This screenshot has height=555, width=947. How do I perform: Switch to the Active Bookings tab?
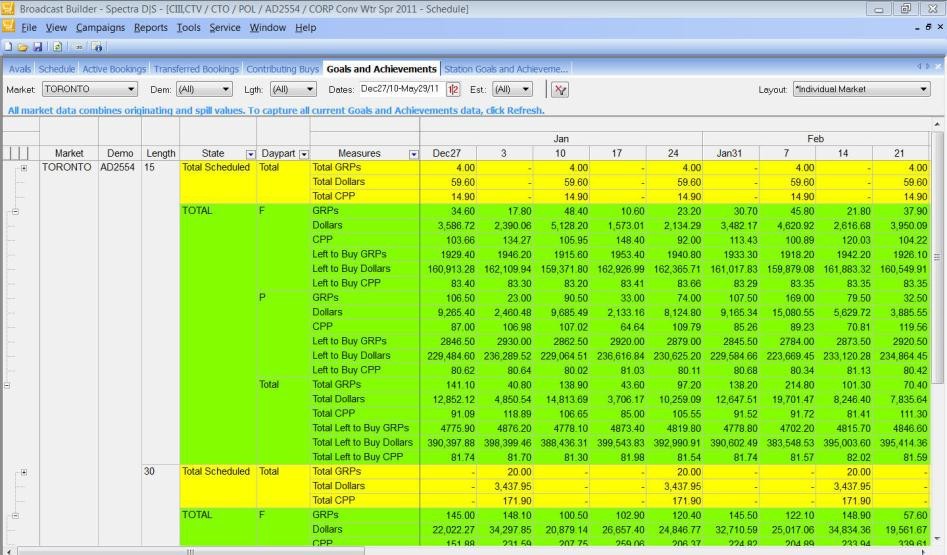[x=114, y=69]
